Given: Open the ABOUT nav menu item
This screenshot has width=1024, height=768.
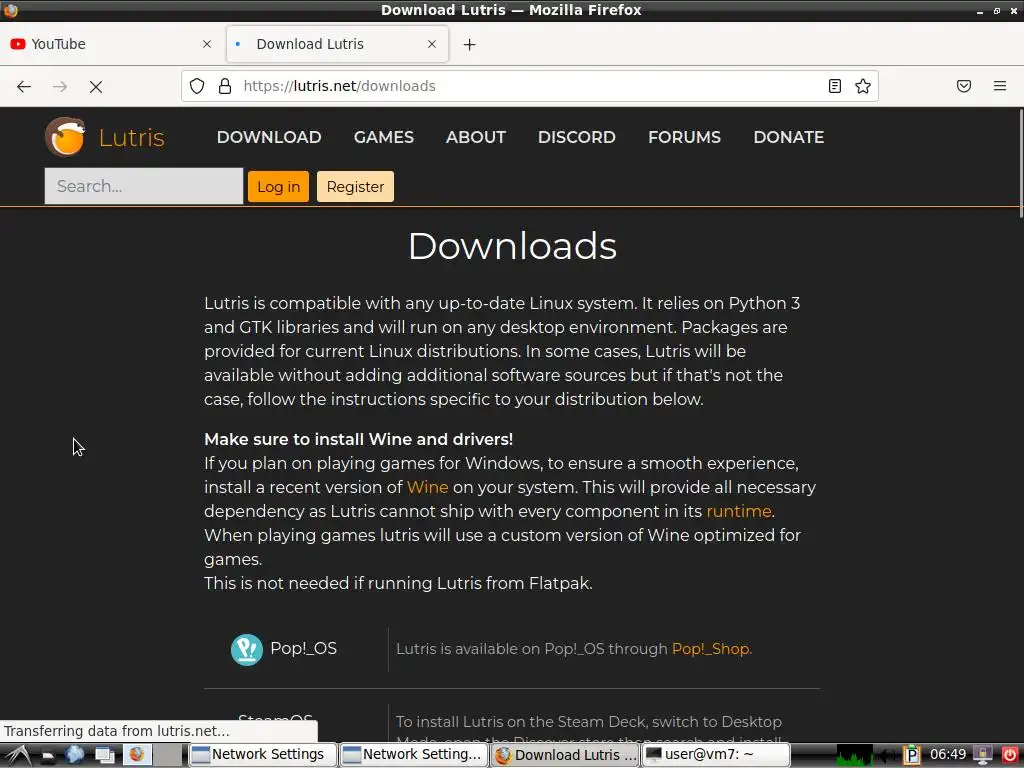Looking at the screenshot, I should pos(476,137).
